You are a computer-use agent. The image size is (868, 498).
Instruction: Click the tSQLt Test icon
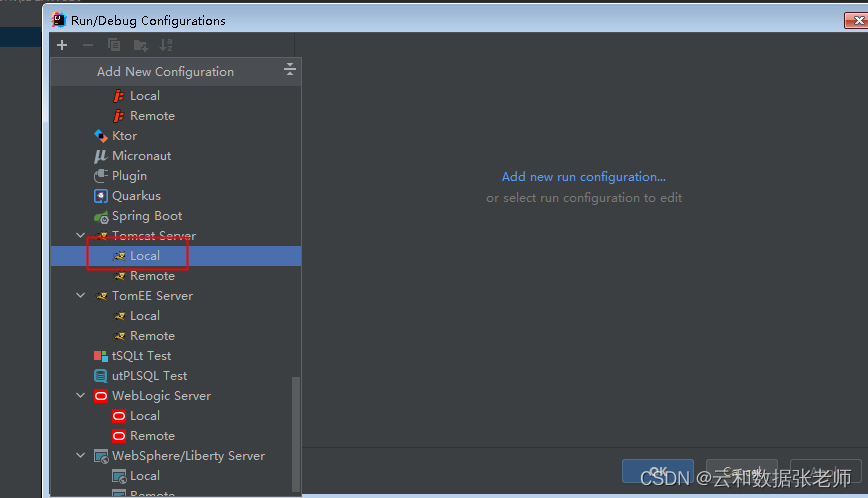coord(101,356)
